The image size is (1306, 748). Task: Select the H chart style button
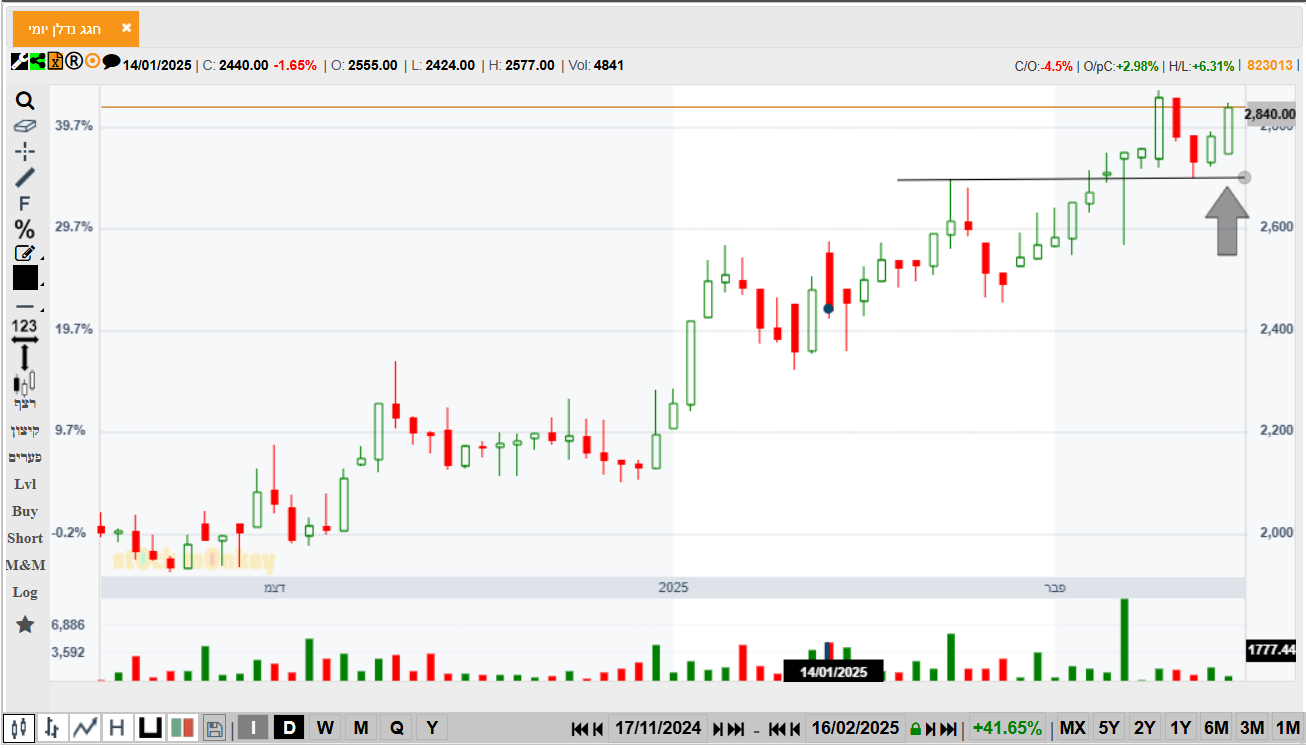pos(117,728)
